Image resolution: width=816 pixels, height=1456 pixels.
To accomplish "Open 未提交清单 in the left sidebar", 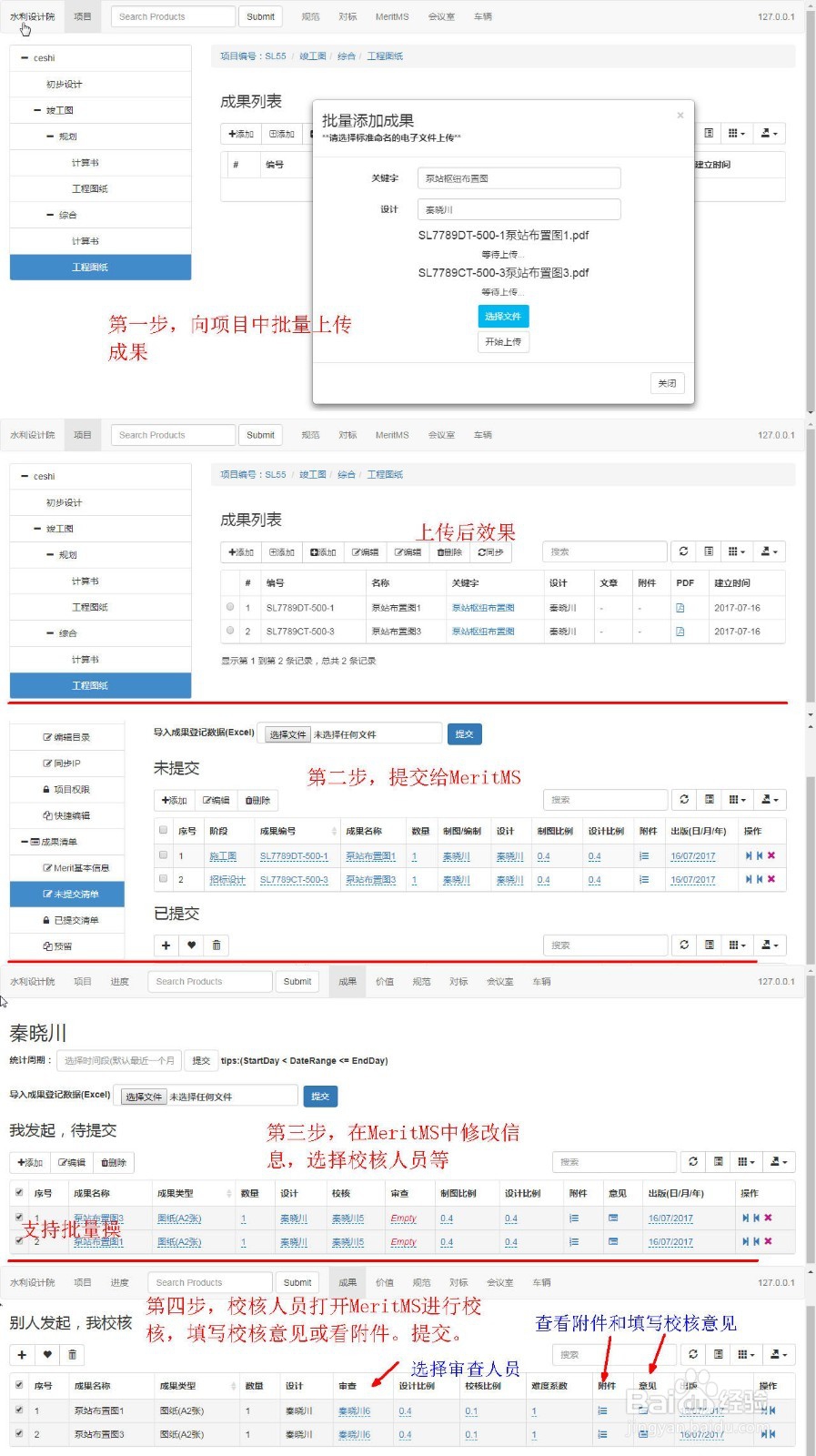I will (x=67, y=895).
